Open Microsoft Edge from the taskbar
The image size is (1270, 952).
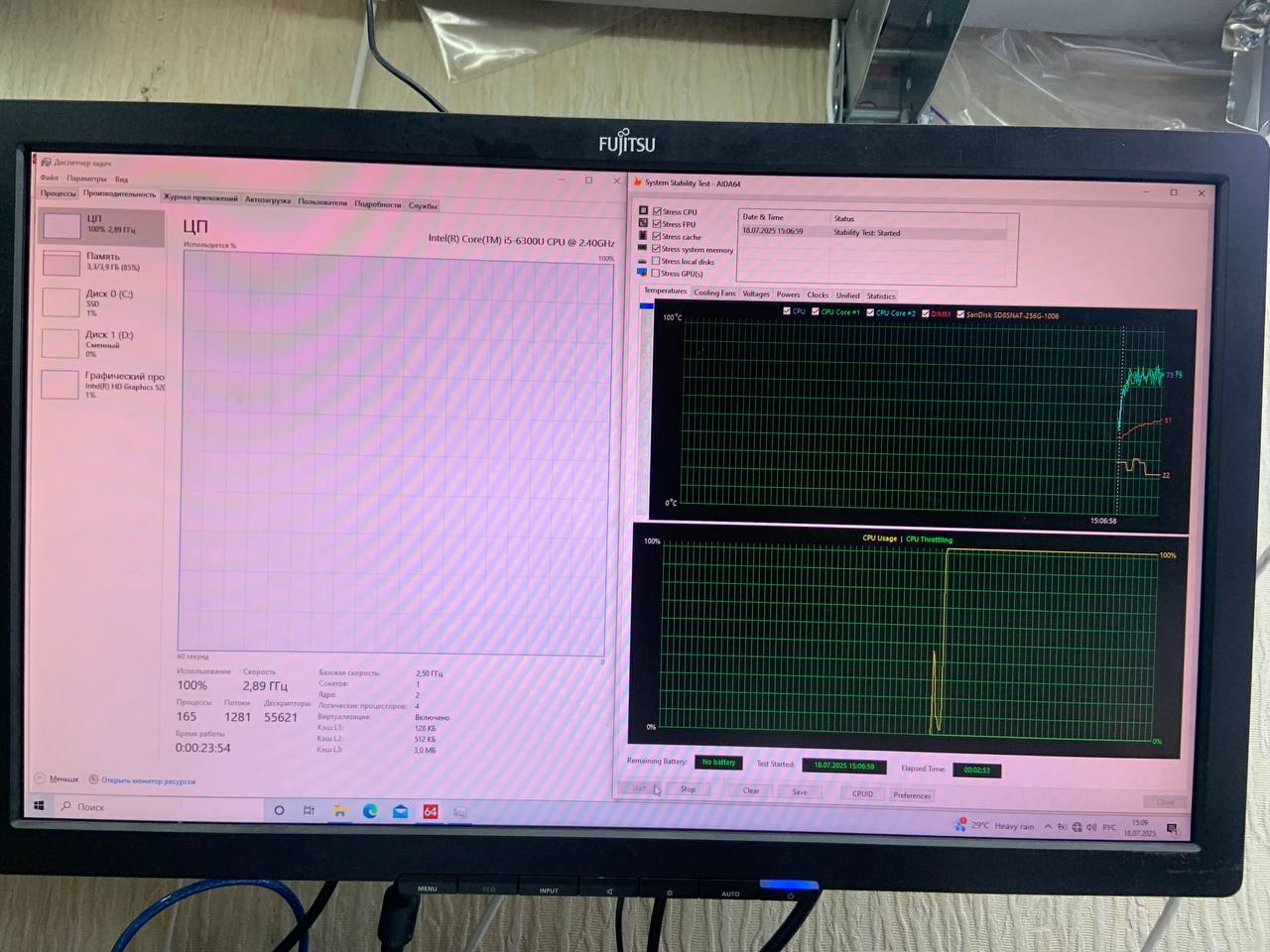[370, 811]
